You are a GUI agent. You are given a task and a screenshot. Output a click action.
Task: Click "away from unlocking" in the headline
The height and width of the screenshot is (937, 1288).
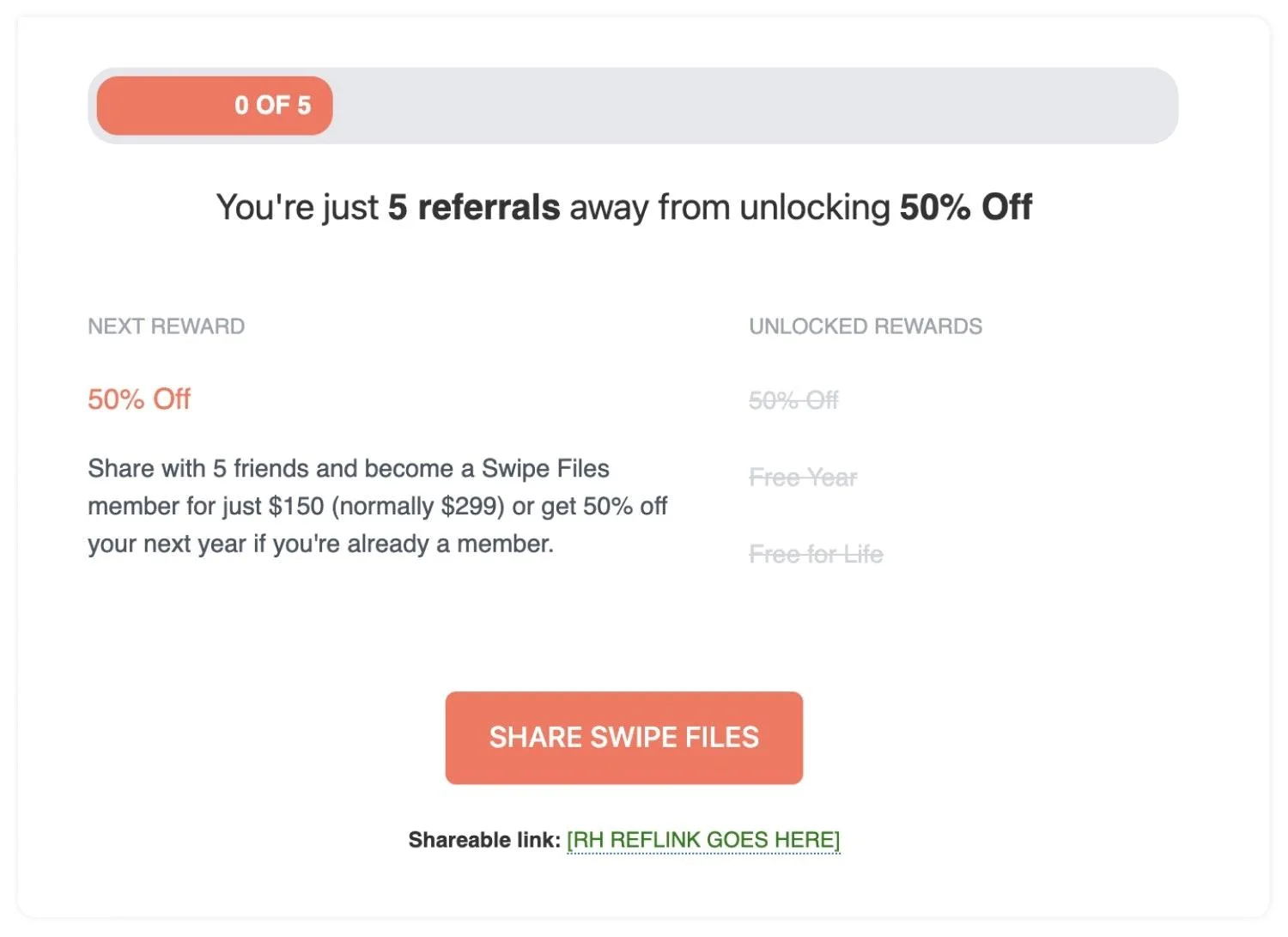tap(730, 208)
